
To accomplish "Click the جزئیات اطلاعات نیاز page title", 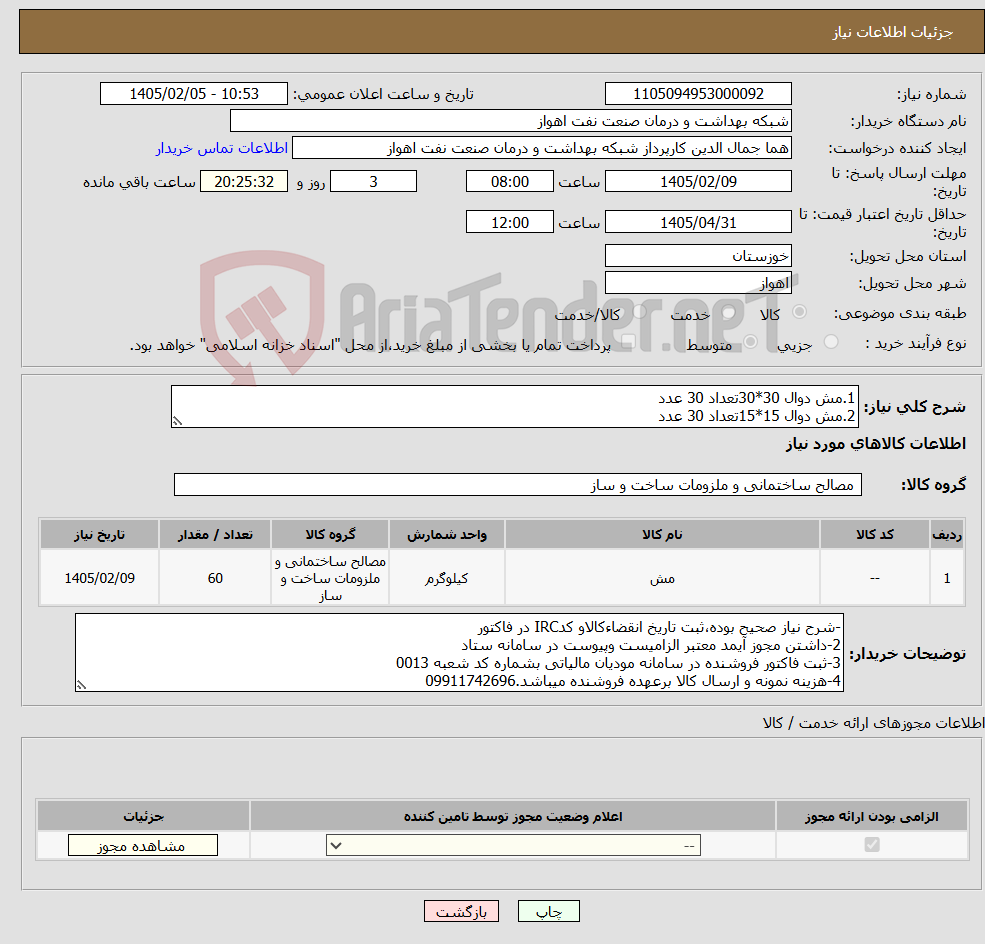I will coord(893,32).
